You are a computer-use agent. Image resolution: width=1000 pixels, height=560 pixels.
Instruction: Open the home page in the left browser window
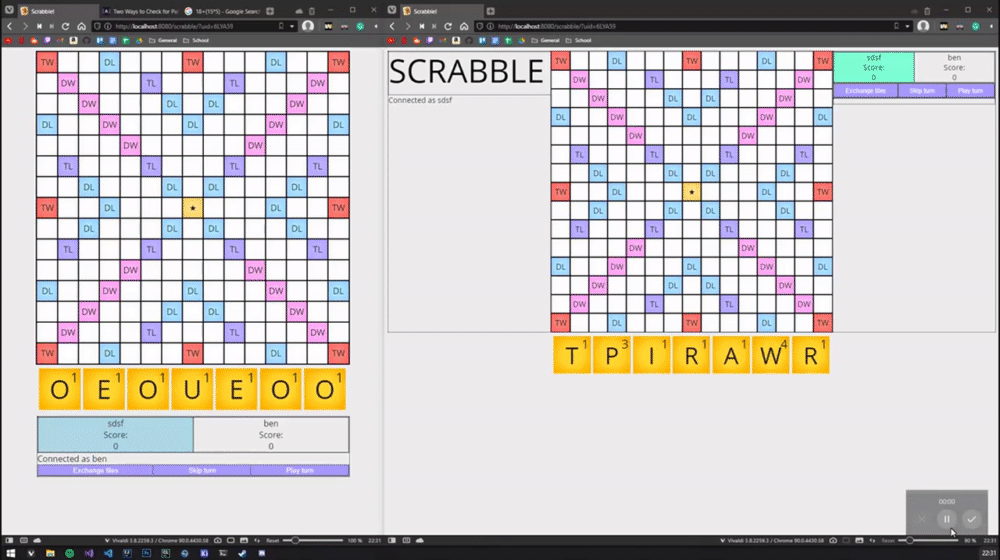[82, 26]
